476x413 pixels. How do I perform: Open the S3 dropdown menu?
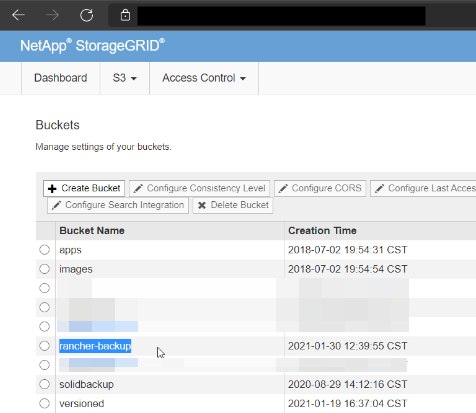point(124,78)
